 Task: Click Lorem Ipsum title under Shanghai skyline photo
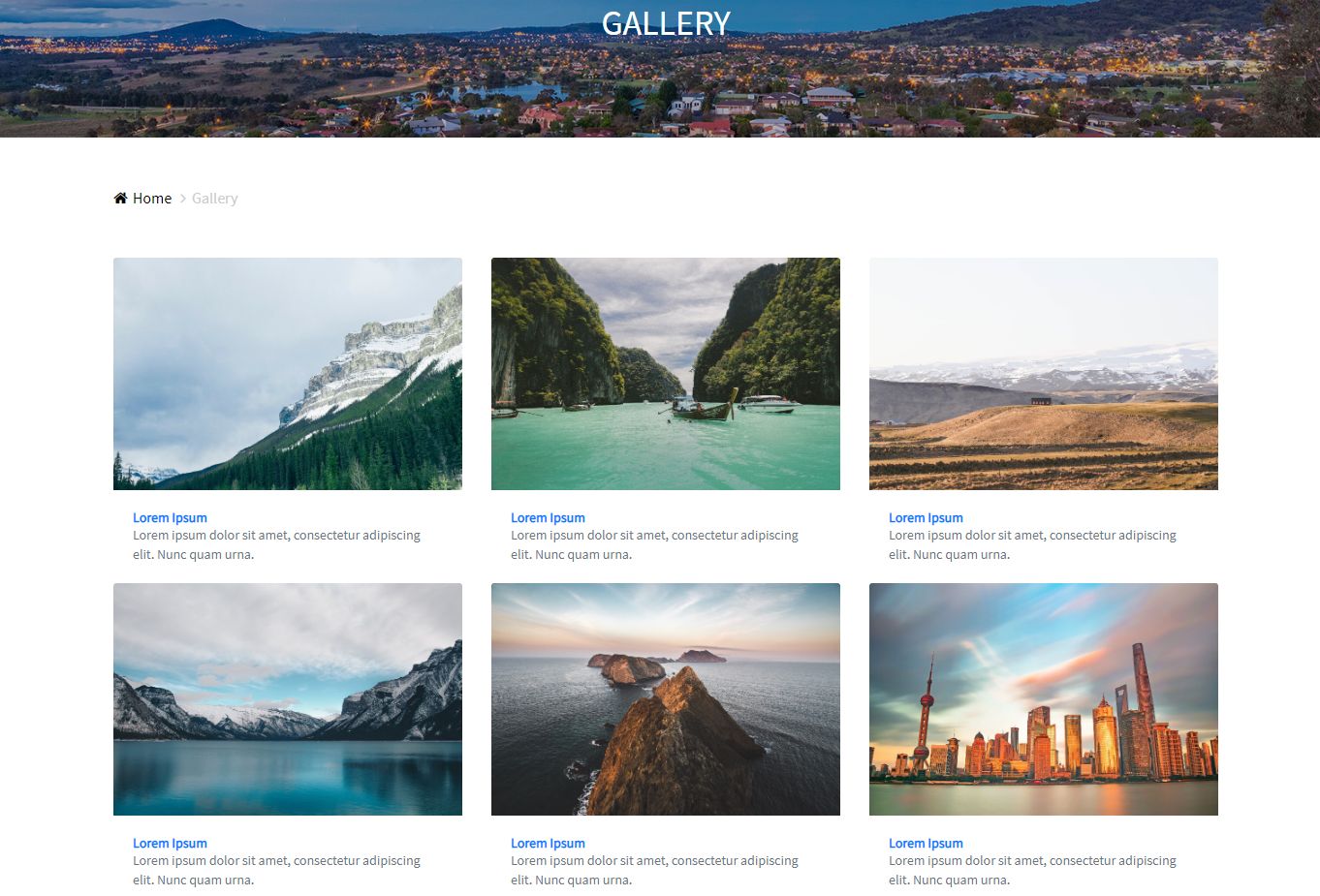926,844
